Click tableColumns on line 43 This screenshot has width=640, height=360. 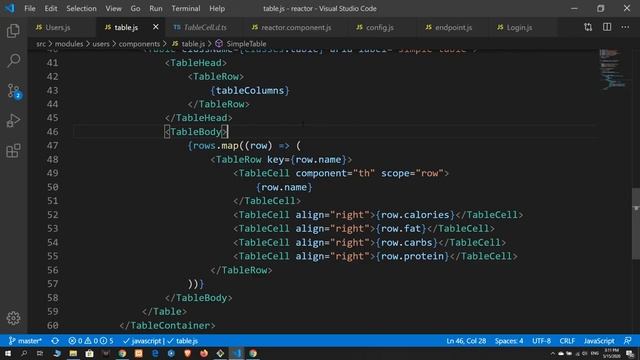(250, 91)
